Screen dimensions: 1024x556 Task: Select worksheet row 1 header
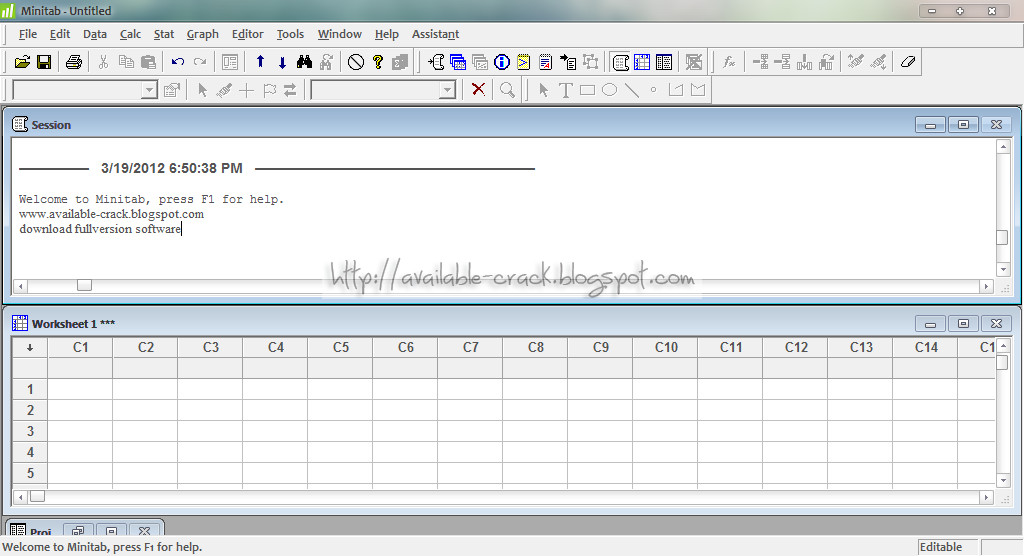(30, 389)
